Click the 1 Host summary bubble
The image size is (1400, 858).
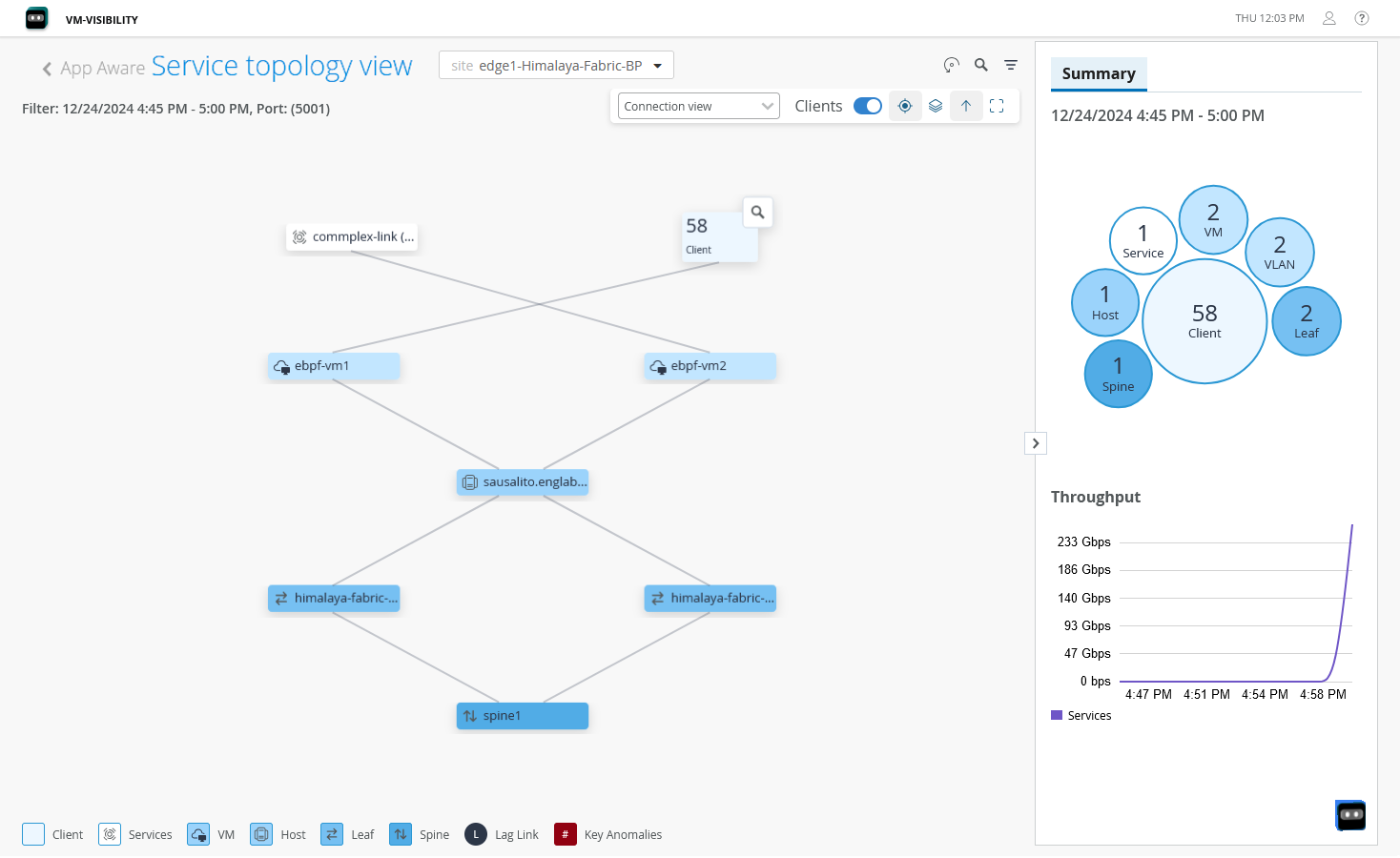1105,302
